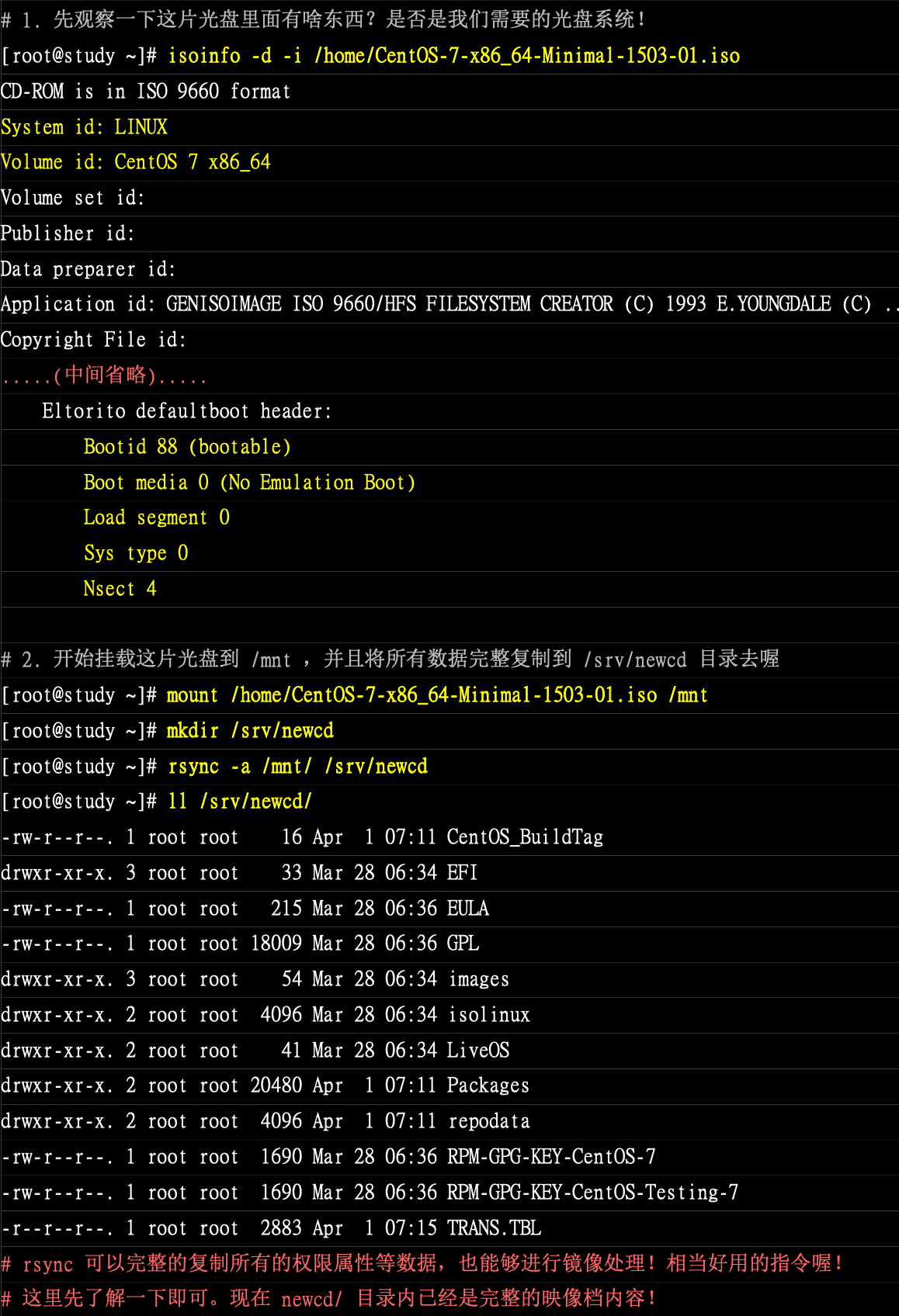Viewport: 899px width, 1316px height.
Task: Click the 'rsync -a /mnt/ /srv/newcd' command
Action: coord(297,767)
